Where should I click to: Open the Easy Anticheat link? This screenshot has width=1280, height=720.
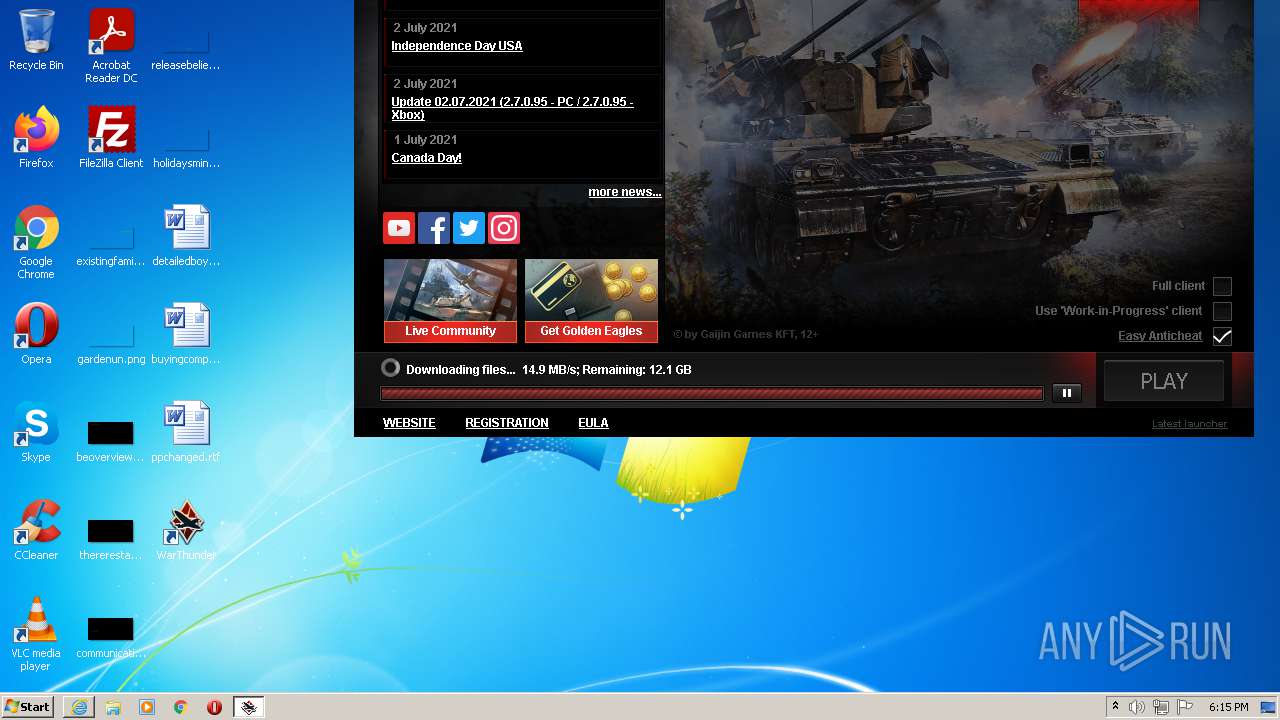1160,336
